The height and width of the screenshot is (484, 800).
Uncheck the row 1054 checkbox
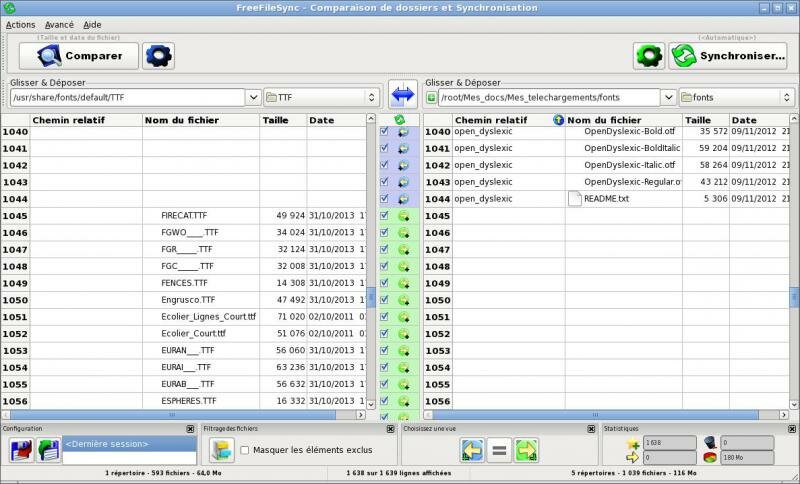coord(384,367)
